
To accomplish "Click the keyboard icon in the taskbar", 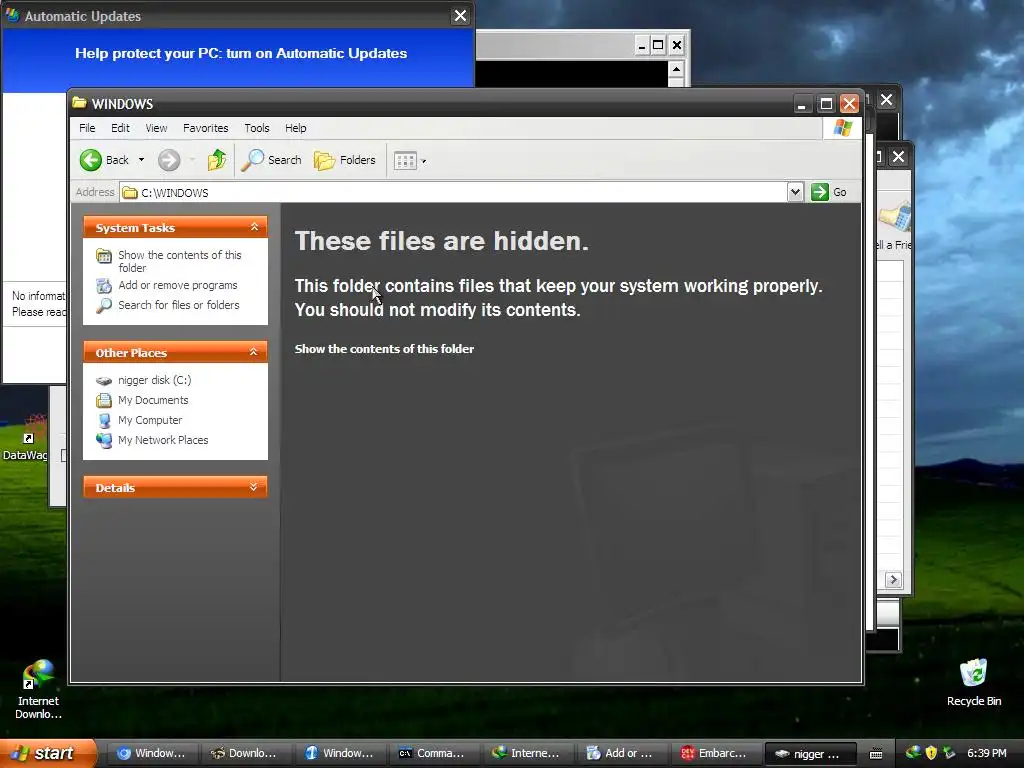I will click(x=876, y=754).
